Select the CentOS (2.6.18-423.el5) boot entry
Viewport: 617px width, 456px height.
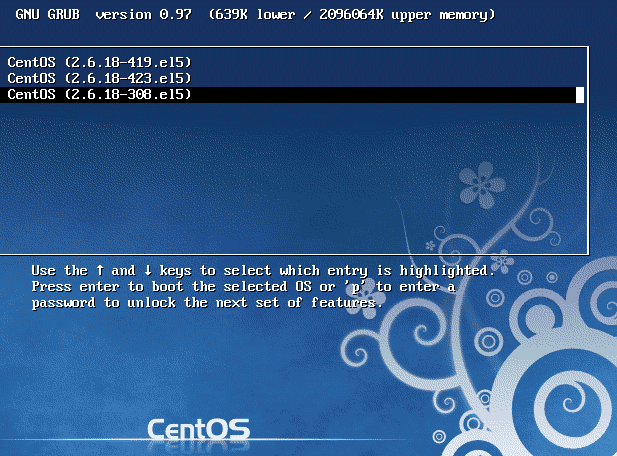tap(99, 78)
